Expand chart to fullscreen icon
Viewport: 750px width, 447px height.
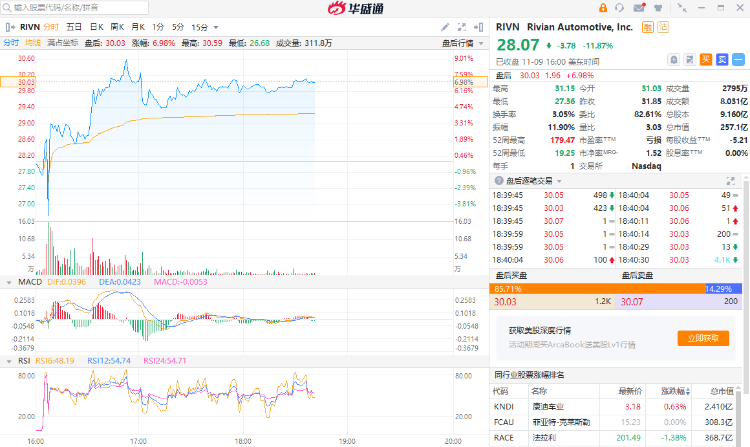462,27
